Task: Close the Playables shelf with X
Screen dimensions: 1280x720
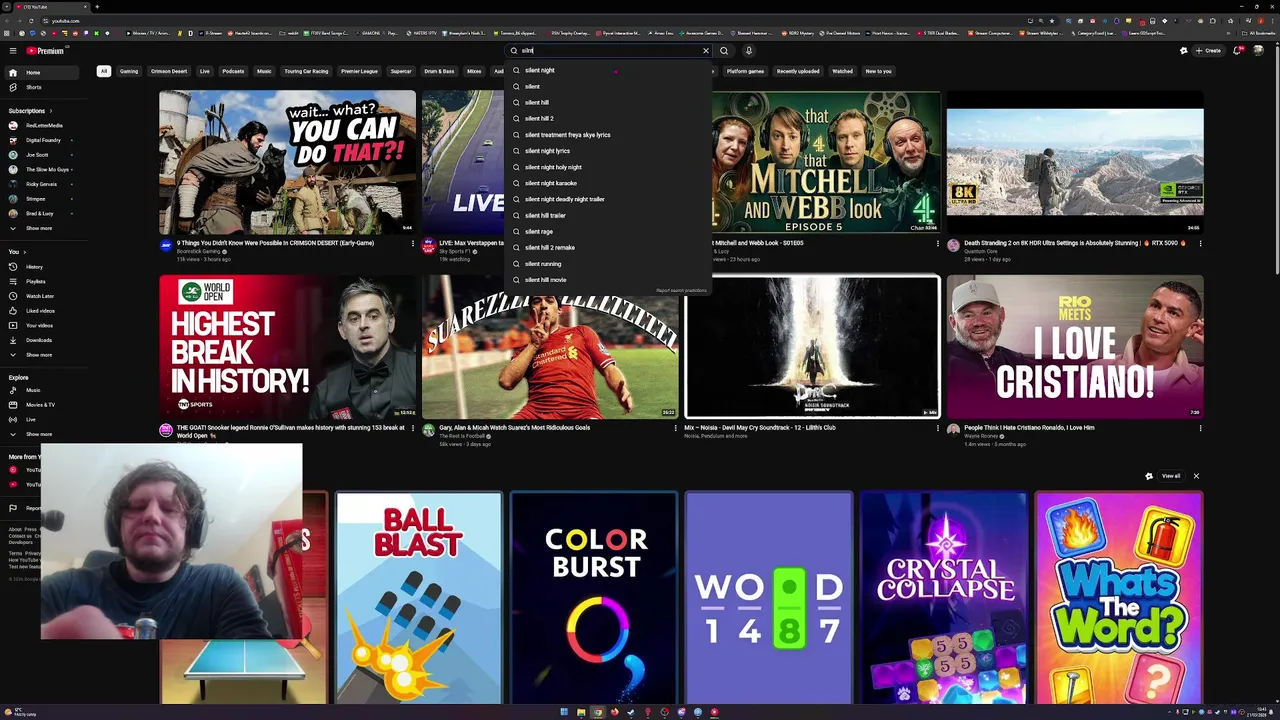Action: coord(1196,476)
